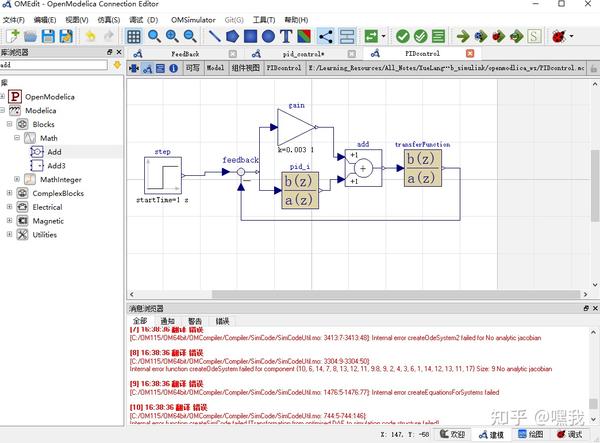Open the 文件(F) menu

pyautogui.click(x=13, y=20)
